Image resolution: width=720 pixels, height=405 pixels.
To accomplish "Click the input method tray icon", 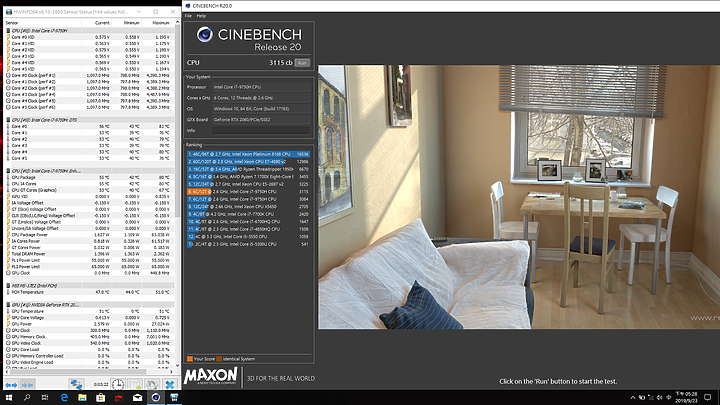I will point(668,398).
